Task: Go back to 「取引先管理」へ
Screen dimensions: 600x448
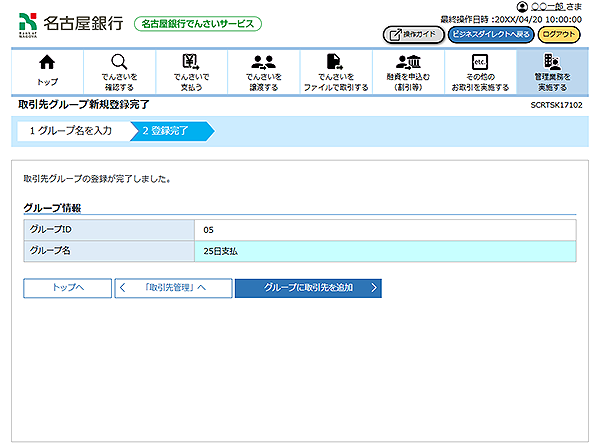Action: (x=173, y=288)
